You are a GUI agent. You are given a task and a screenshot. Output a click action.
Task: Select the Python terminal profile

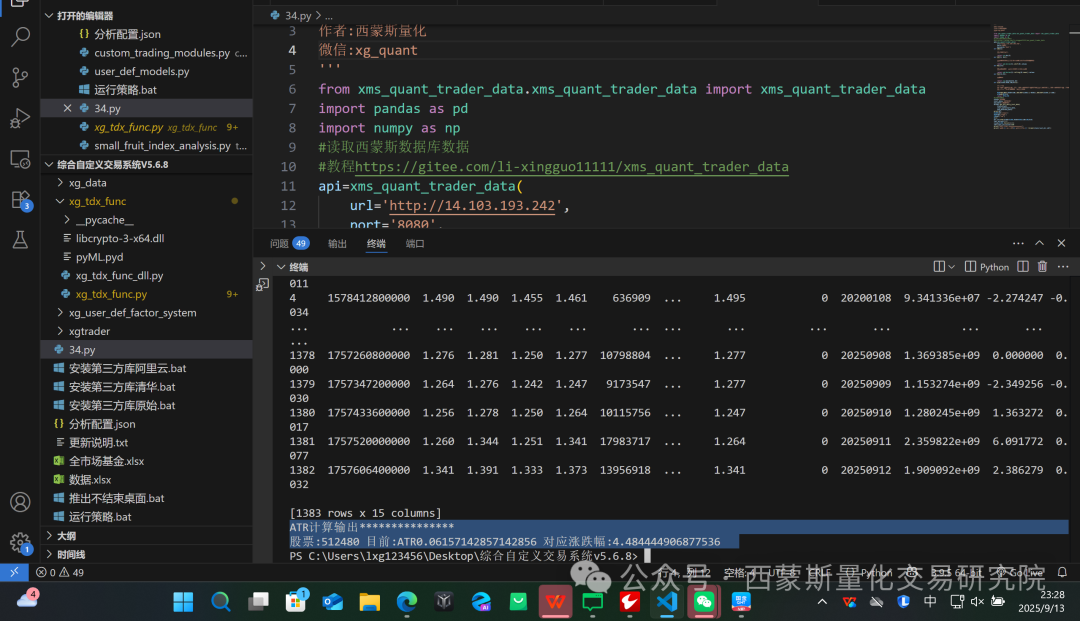(987, 266)
